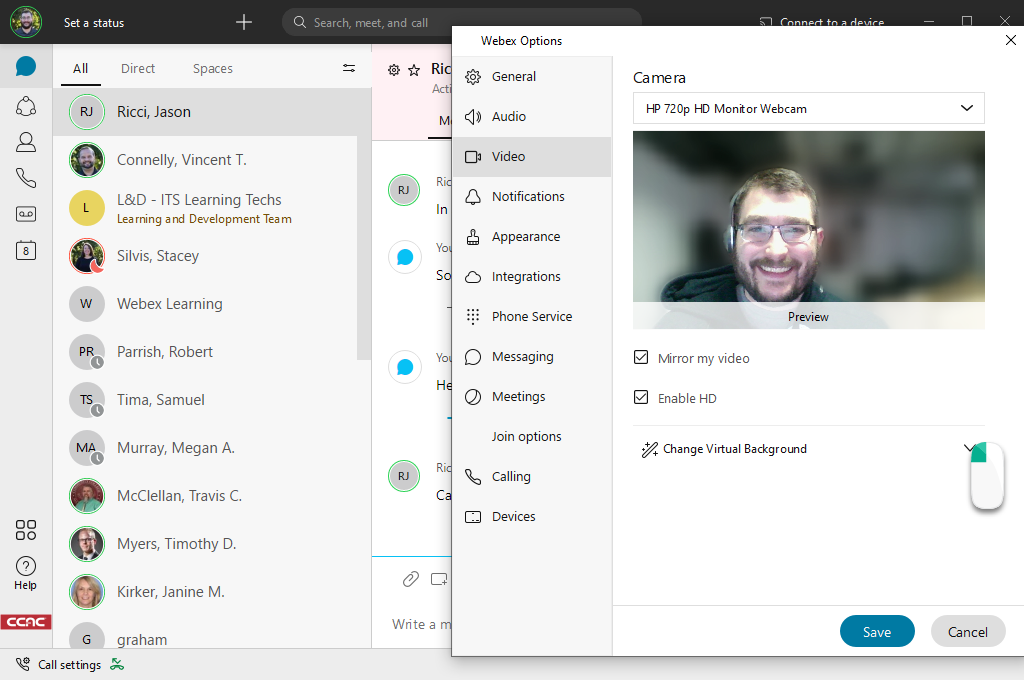Open the graham conversation
Screen dimensions: 1024x680
(205, 634)
